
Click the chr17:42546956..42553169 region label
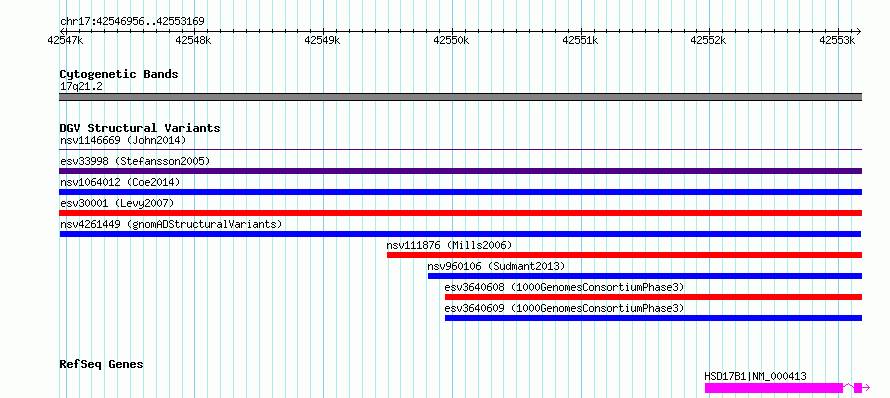click(132, 22)
